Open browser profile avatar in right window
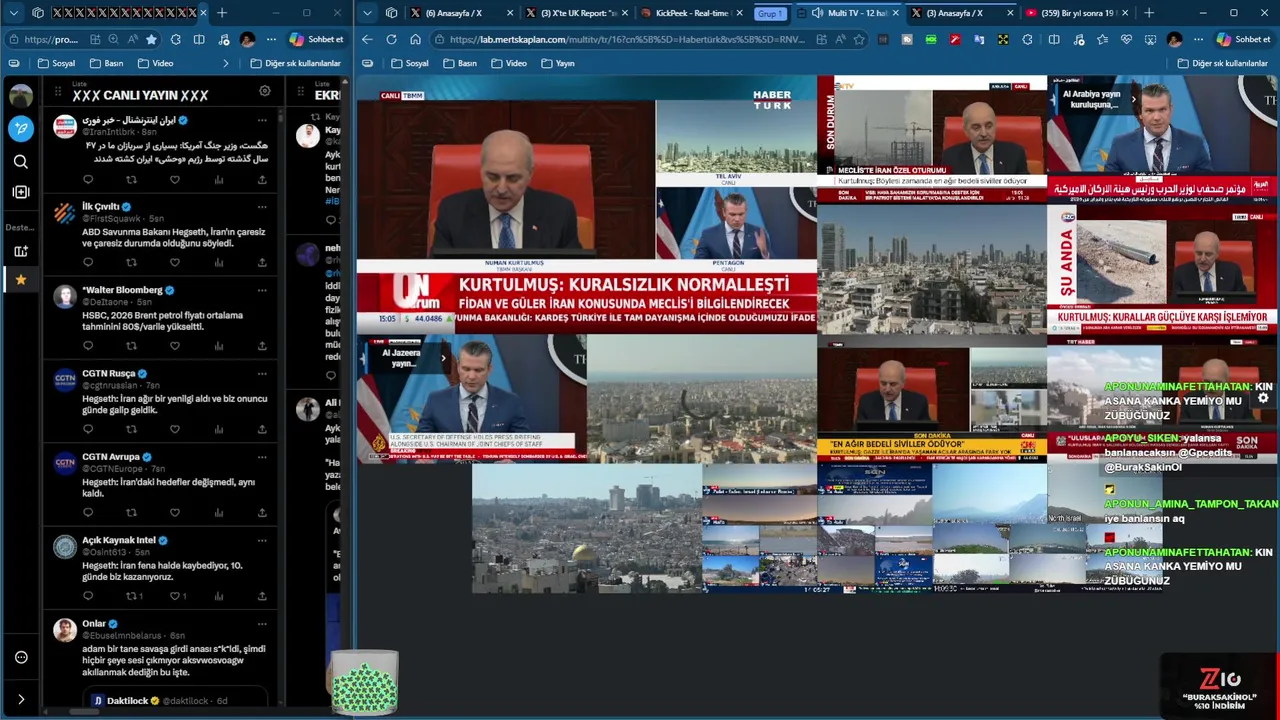This screenshot has width=1280, height=720. (x=1174, y=39)
